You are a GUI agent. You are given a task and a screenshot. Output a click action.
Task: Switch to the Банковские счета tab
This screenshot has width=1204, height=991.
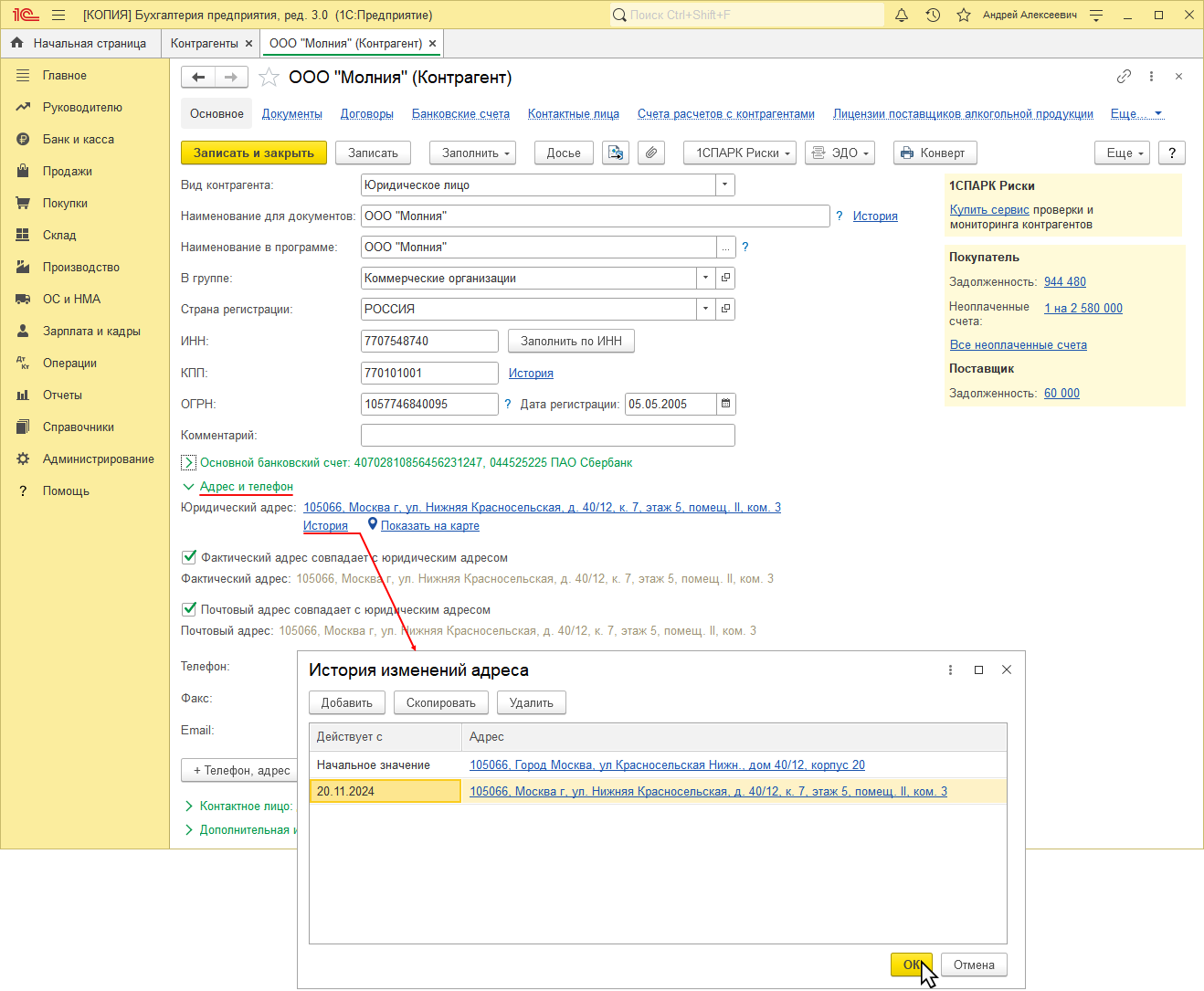pos(460,114)
